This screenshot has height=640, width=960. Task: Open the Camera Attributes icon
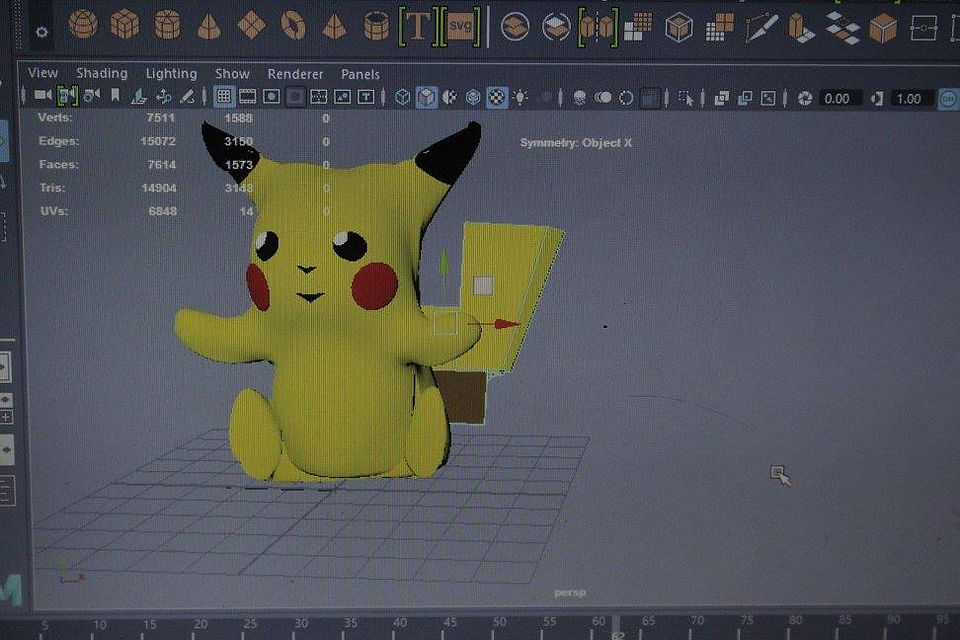91,96
